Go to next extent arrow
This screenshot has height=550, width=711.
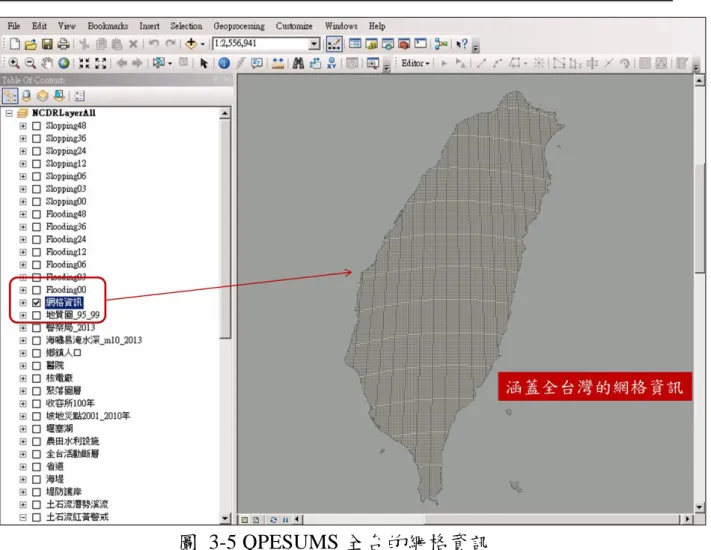(x=137, y=63)
